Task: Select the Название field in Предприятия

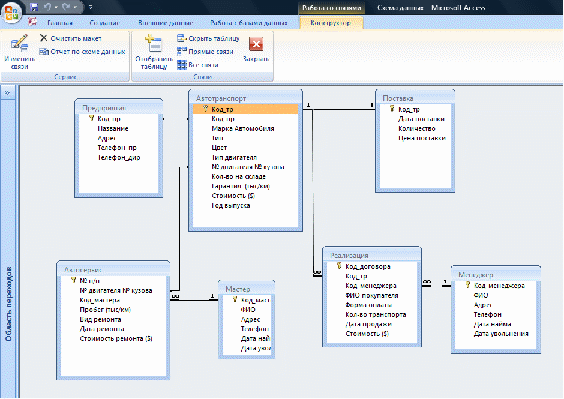Action: coord(113,128)
